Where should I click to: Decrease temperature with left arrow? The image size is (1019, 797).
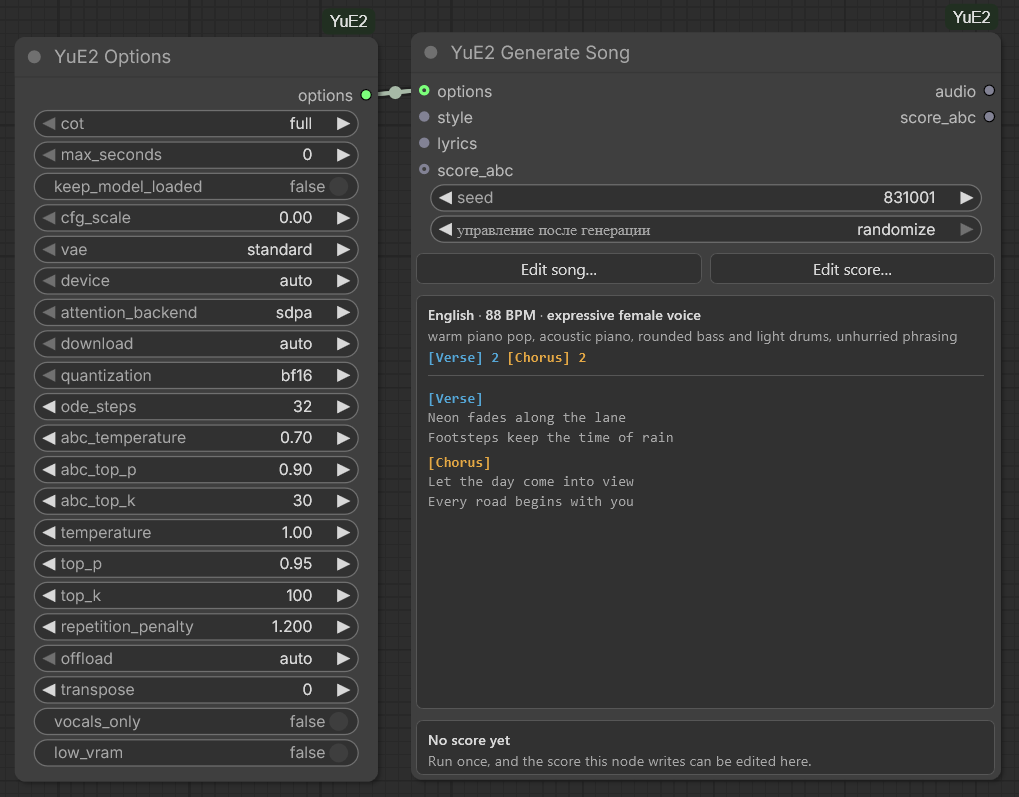click(49, 532)
